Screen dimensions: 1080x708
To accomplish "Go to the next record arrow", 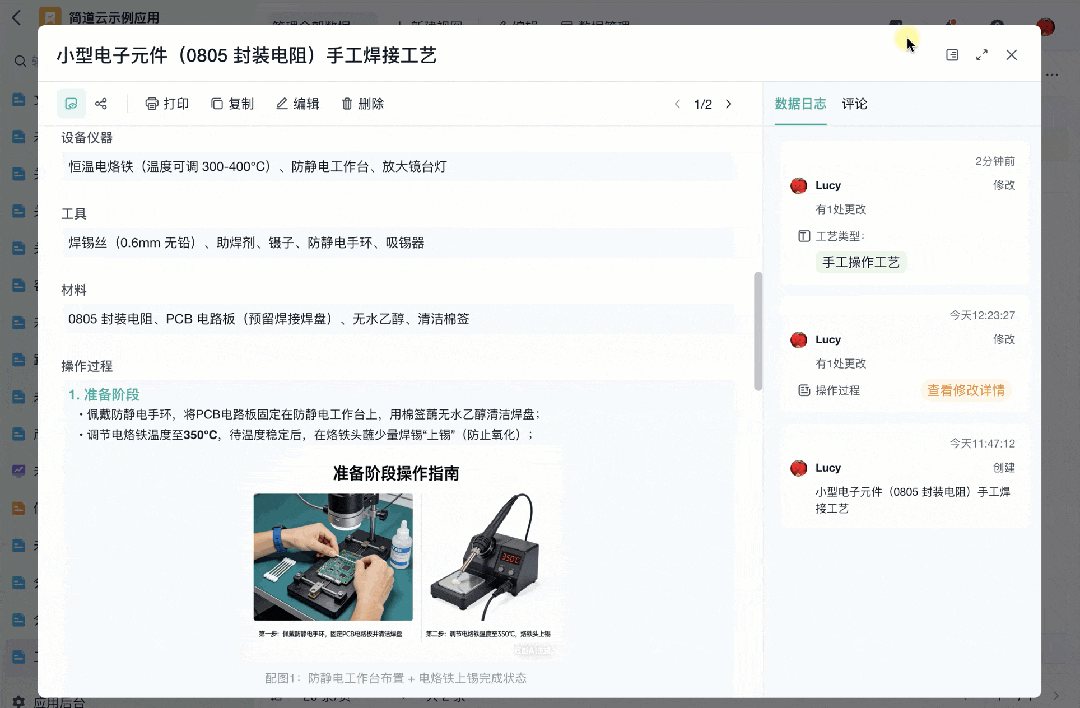I will pyautogui.click(x=729, y=104).
